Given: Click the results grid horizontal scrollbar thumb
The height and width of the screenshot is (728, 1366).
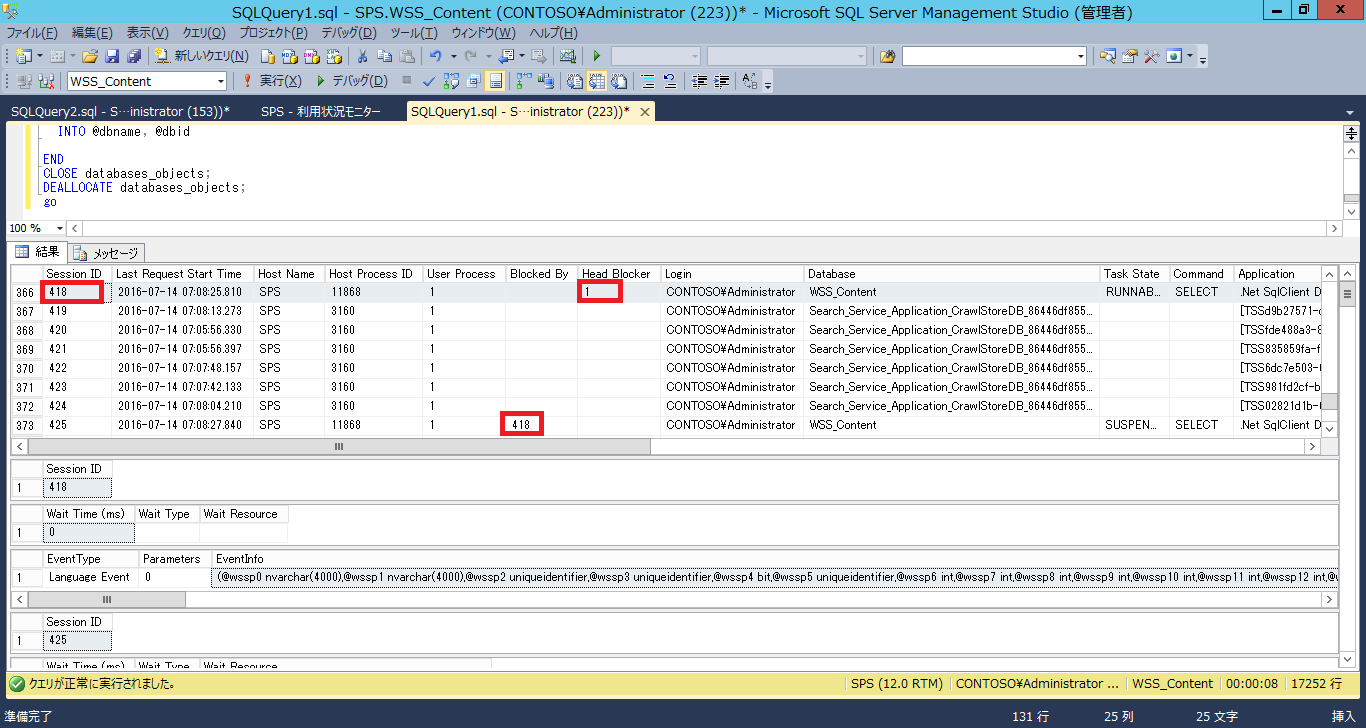Looking at the screenshot, I should pos(339,448).
